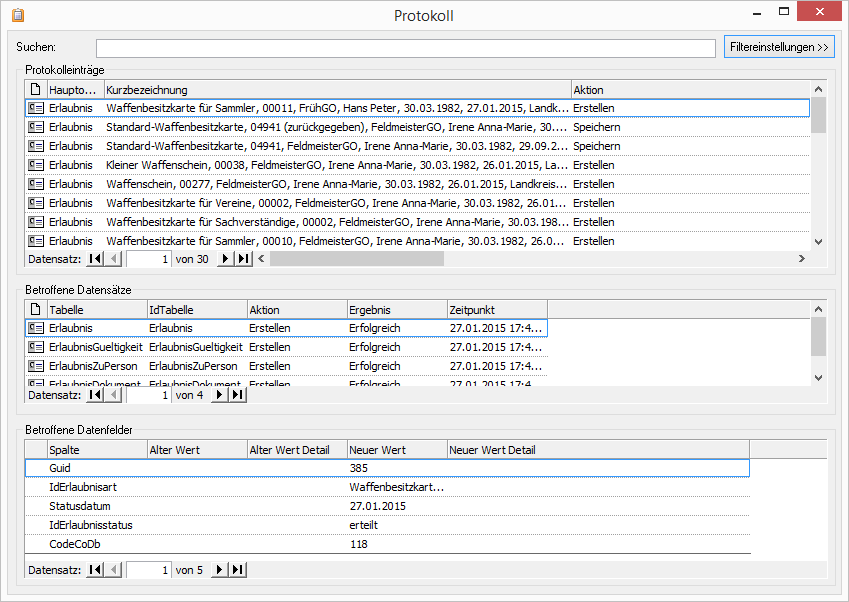
Task: Go to first record in Betroffene Datenfelder navigator
Action: [95, 570]
